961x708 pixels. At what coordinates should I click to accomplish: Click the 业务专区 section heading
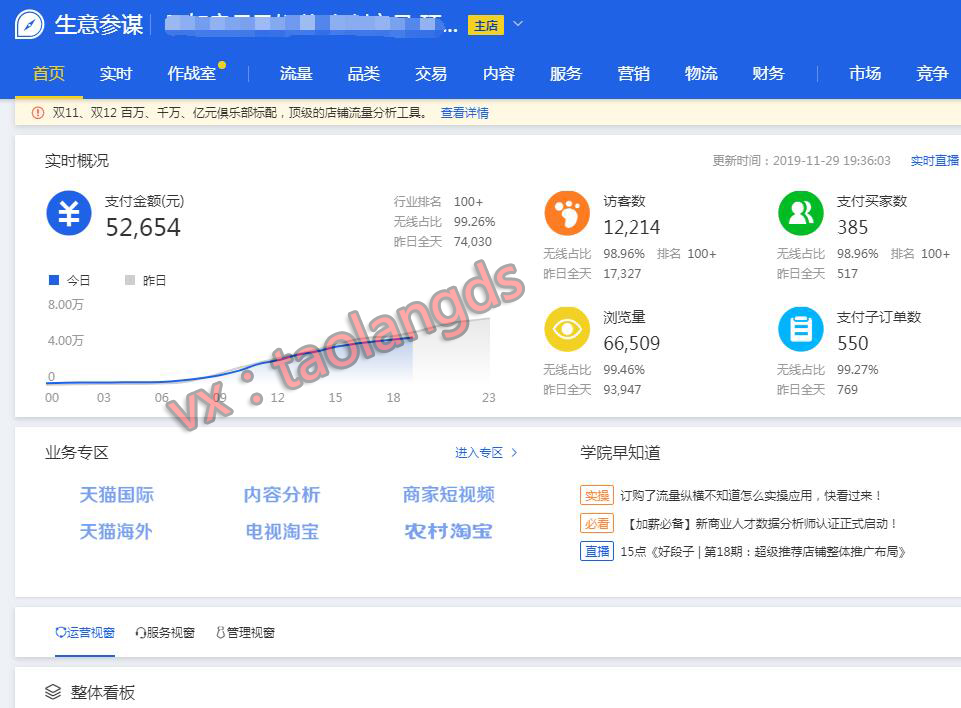tap(77, 452)
